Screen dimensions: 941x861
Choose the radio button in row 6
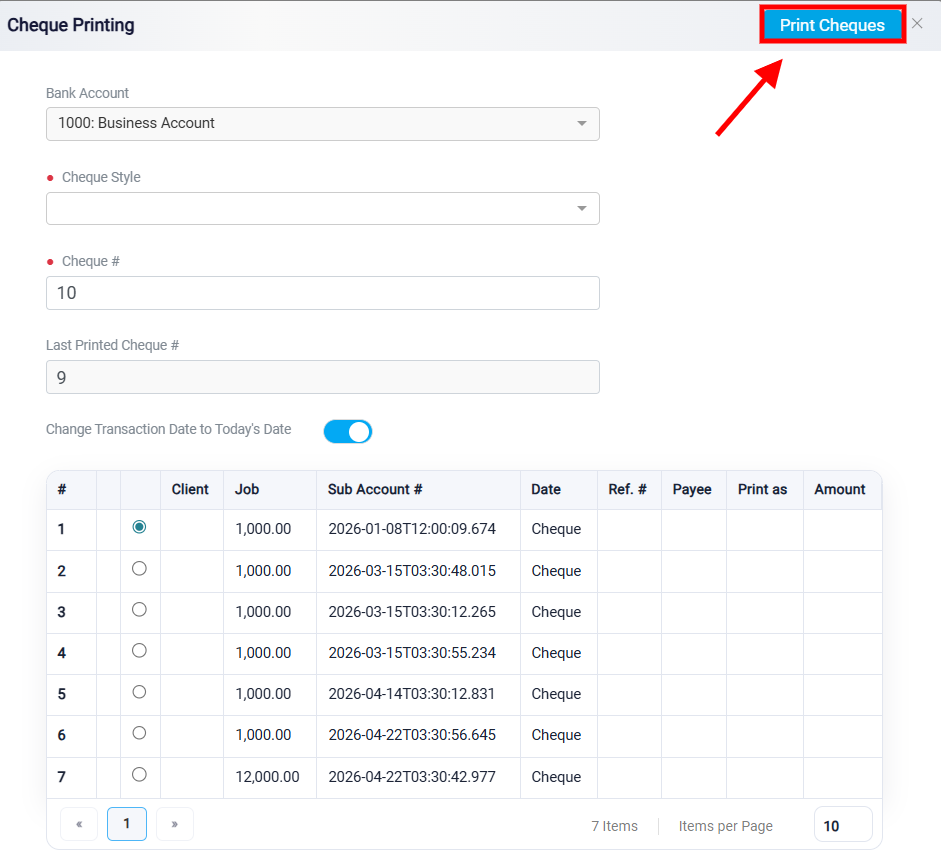tap(139, 733)
